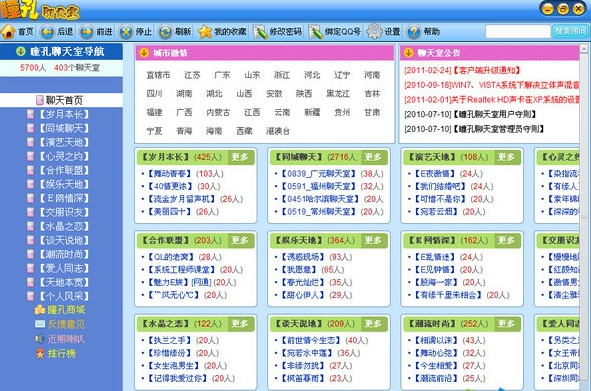Go forward using the 前进 arrow icon
The image size is (591, 391).
pyautogui.click(x=87, y=32)
